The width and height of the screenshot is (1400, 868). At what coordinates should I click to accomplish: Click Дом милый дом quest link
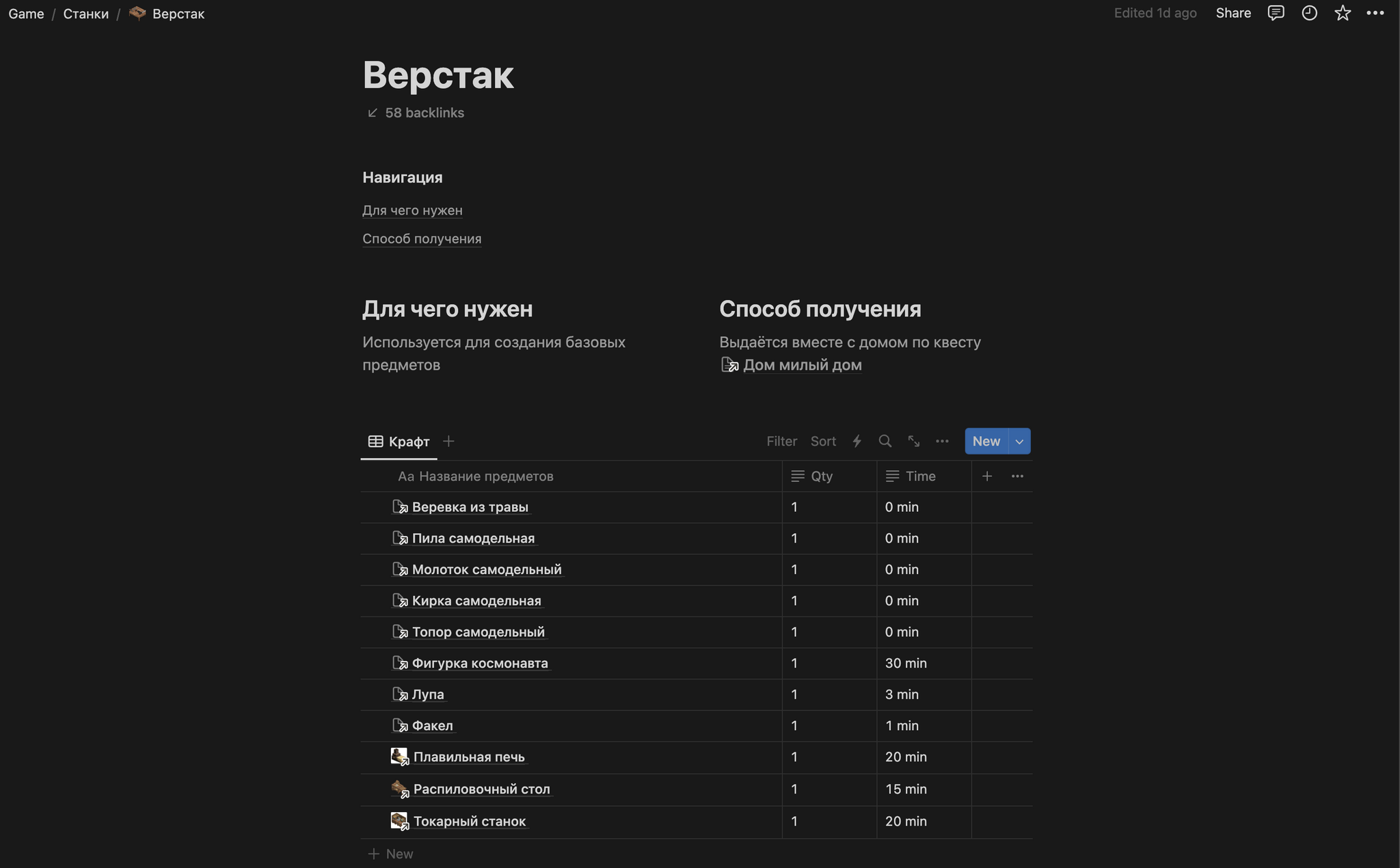[800, 364]
